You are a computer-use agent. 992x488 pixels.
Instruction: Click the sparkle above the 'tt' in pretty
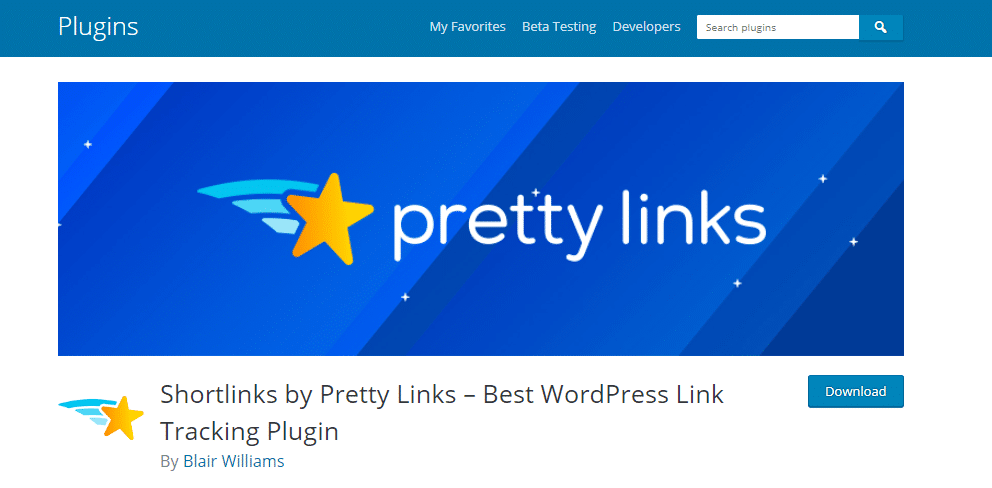[x=535, y=192]
